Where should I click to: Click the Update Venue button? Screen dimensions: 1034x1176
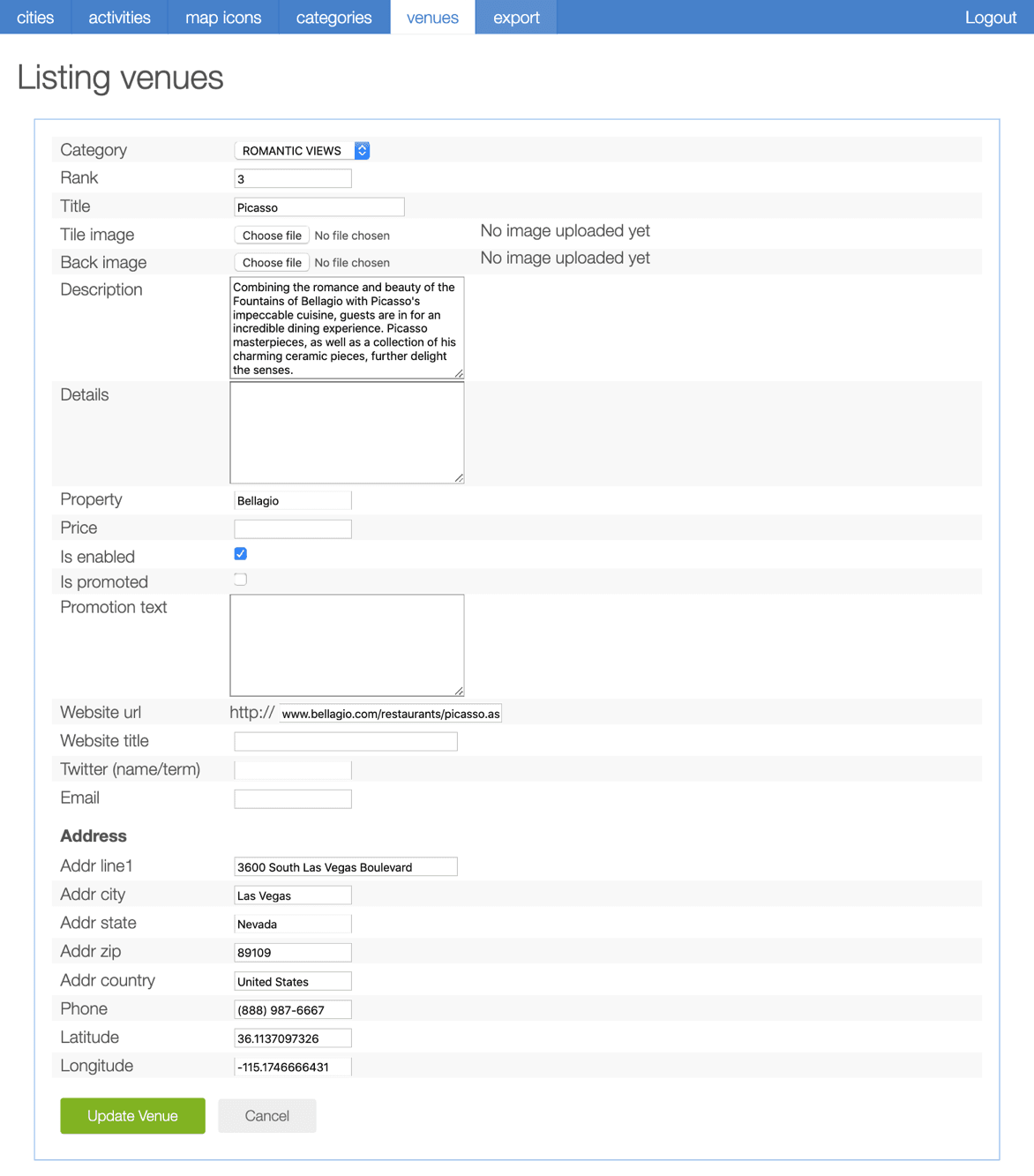click(x=132, y=1116)
